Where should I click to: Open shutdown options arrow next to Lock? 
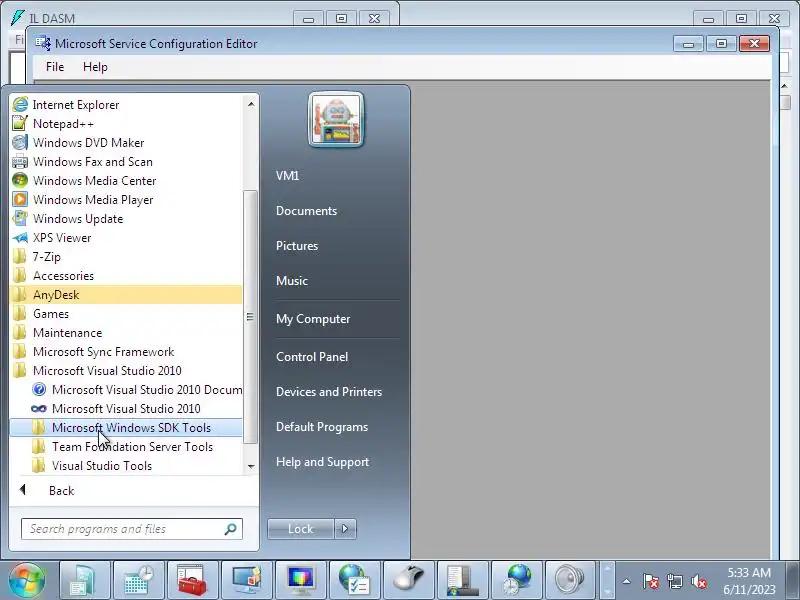pos(345,529)
